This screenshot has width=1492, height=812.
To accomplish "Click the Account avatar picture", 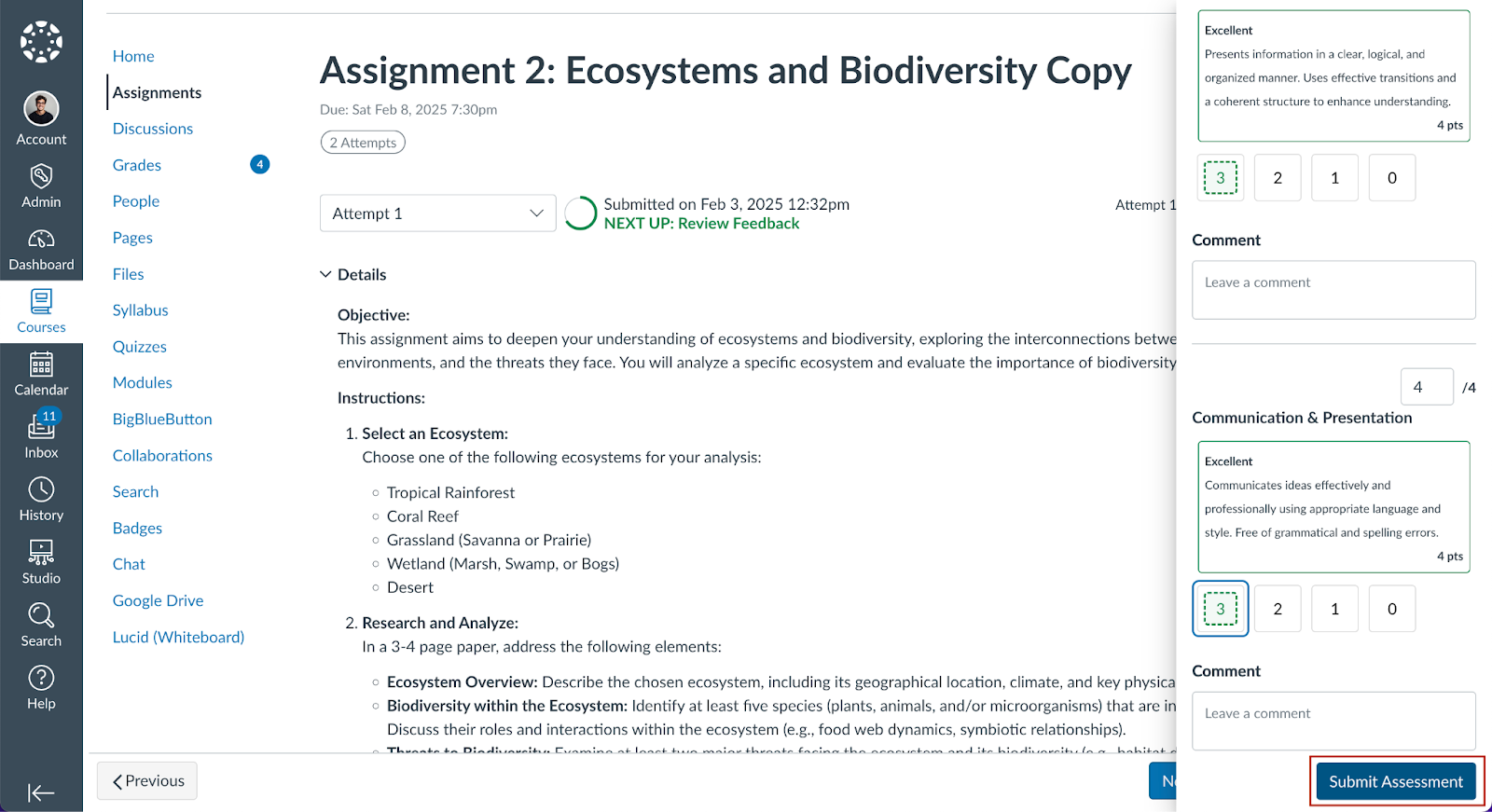I will click(41, 109).
